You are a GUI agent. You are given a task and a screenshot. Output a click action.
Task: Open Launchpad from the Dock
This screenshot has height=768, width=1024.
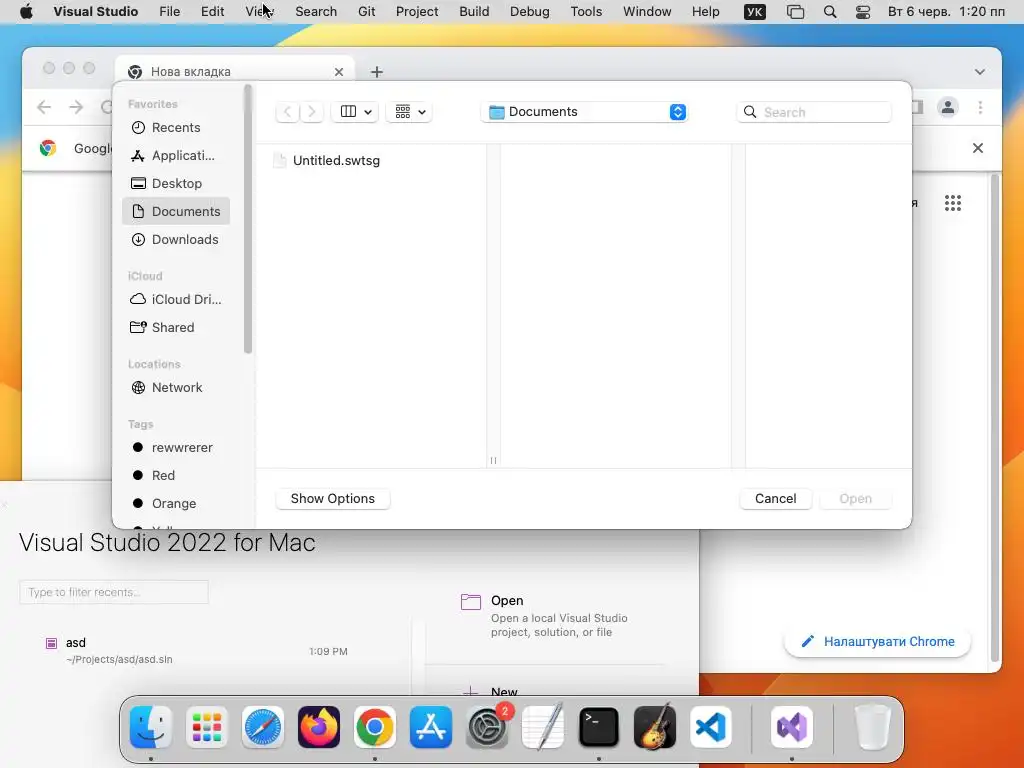pyautogui.click(x=207, y=727)
